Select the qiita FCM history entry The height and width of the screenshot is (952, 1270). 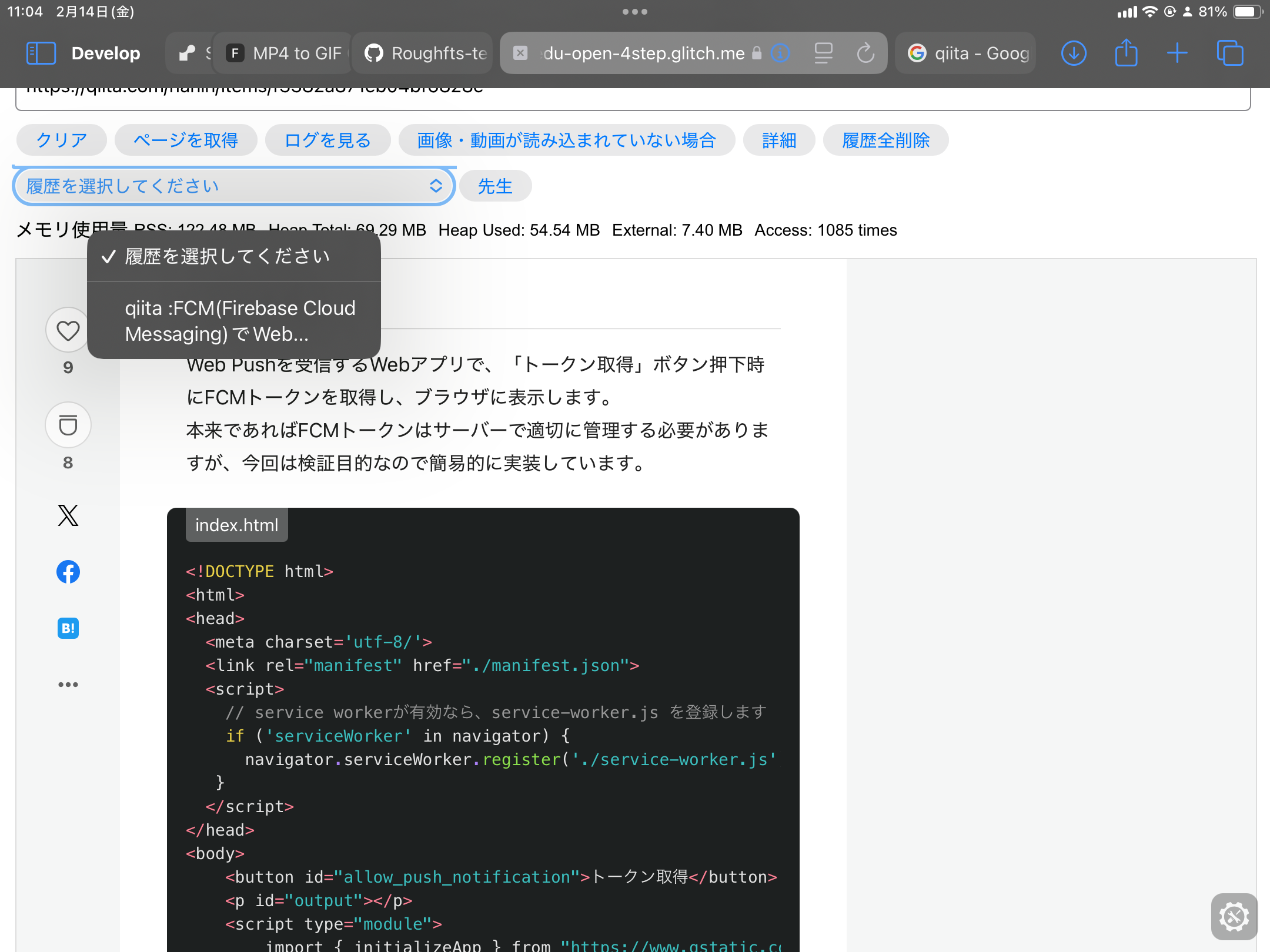234,321
